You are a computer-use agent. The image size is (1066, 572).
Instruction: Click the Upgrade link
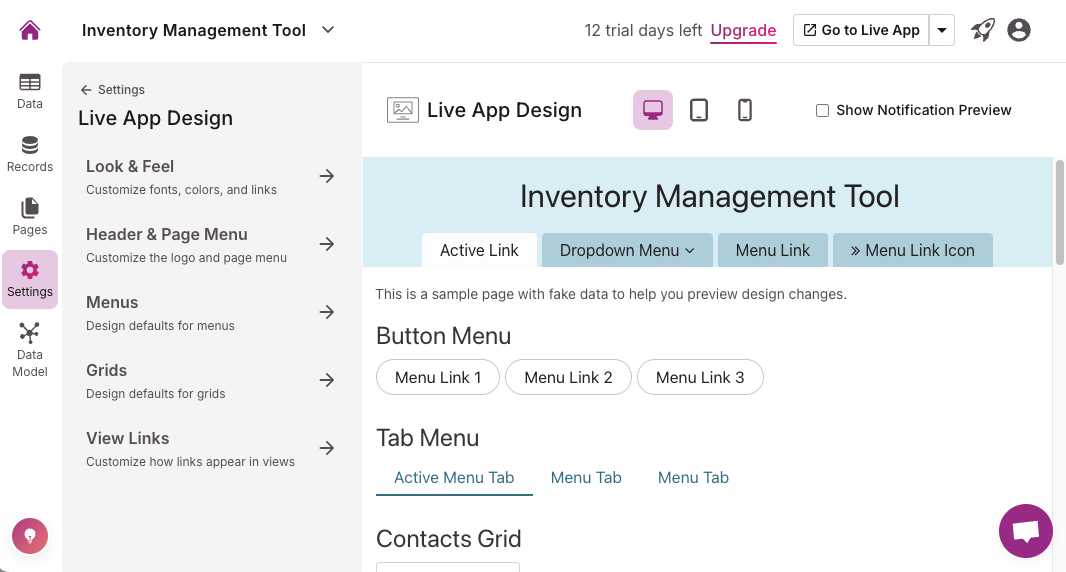743,30
